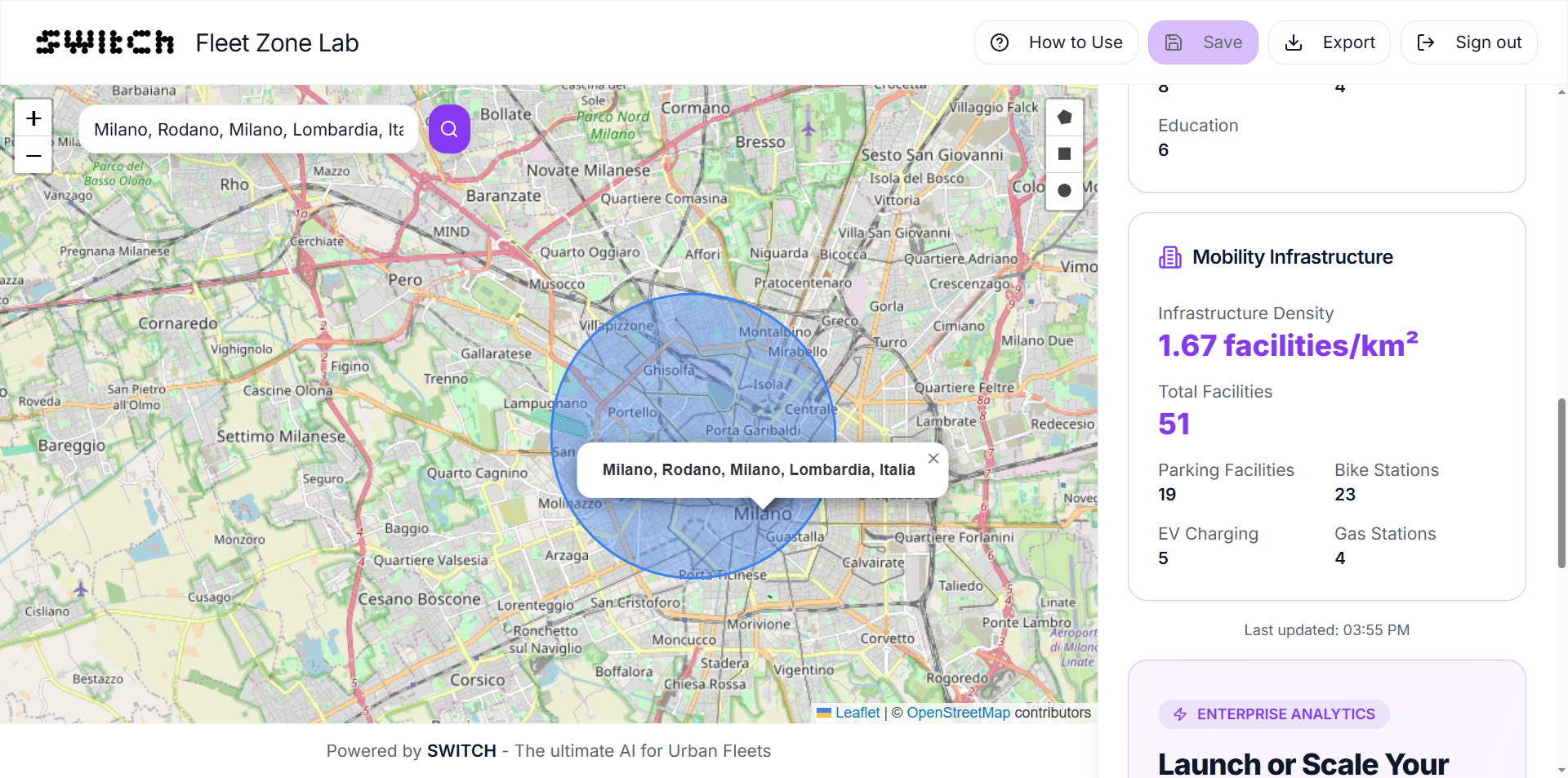Select the draw circle tool
This screenshot has width=1568, height=778.
point(1064,190)
